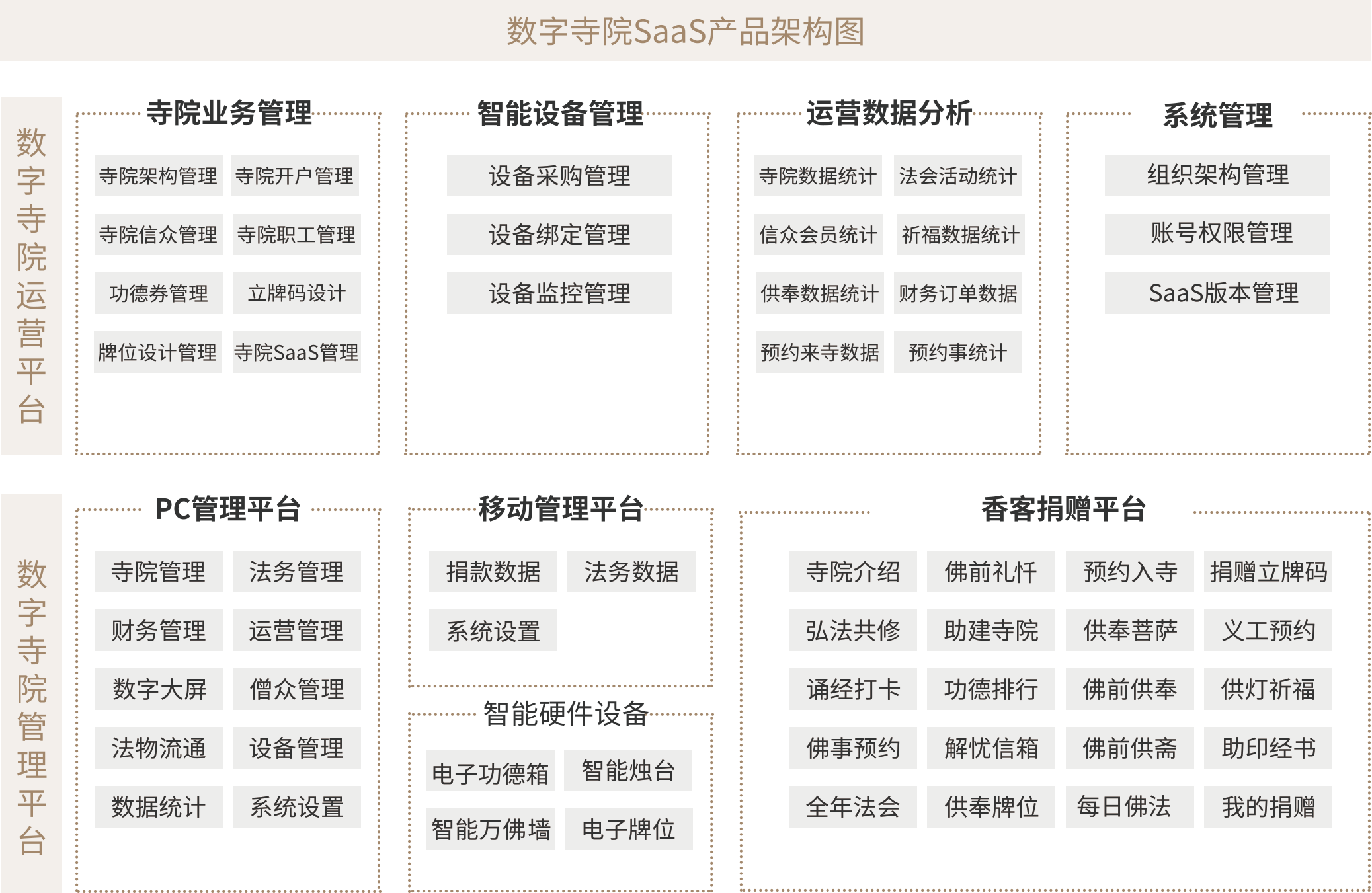
Task: Click 立牌码设计 button
Action: click(297, 293)
